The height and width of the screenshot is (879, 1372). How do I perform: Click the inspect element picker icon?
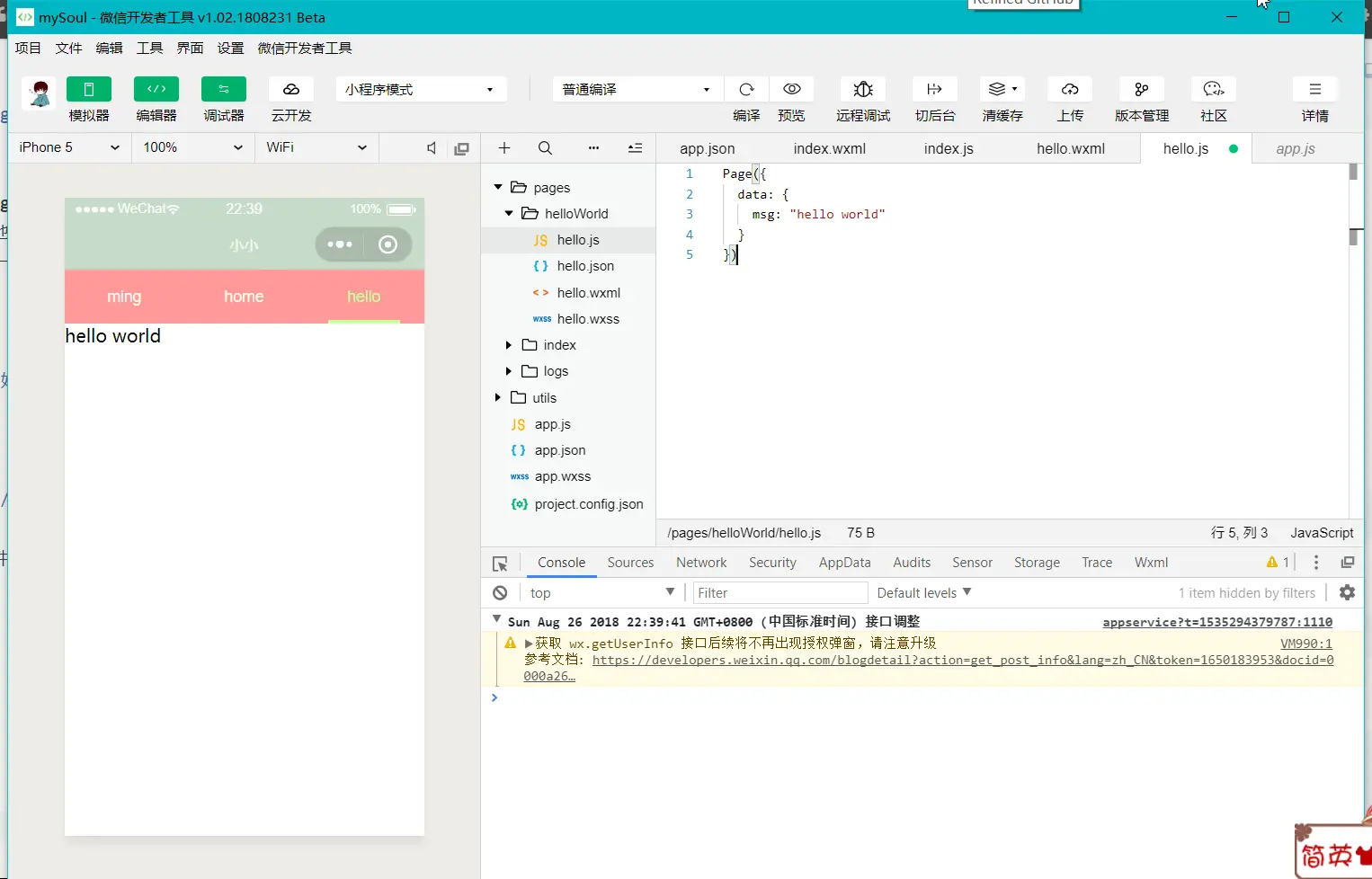tap(501, 564)
